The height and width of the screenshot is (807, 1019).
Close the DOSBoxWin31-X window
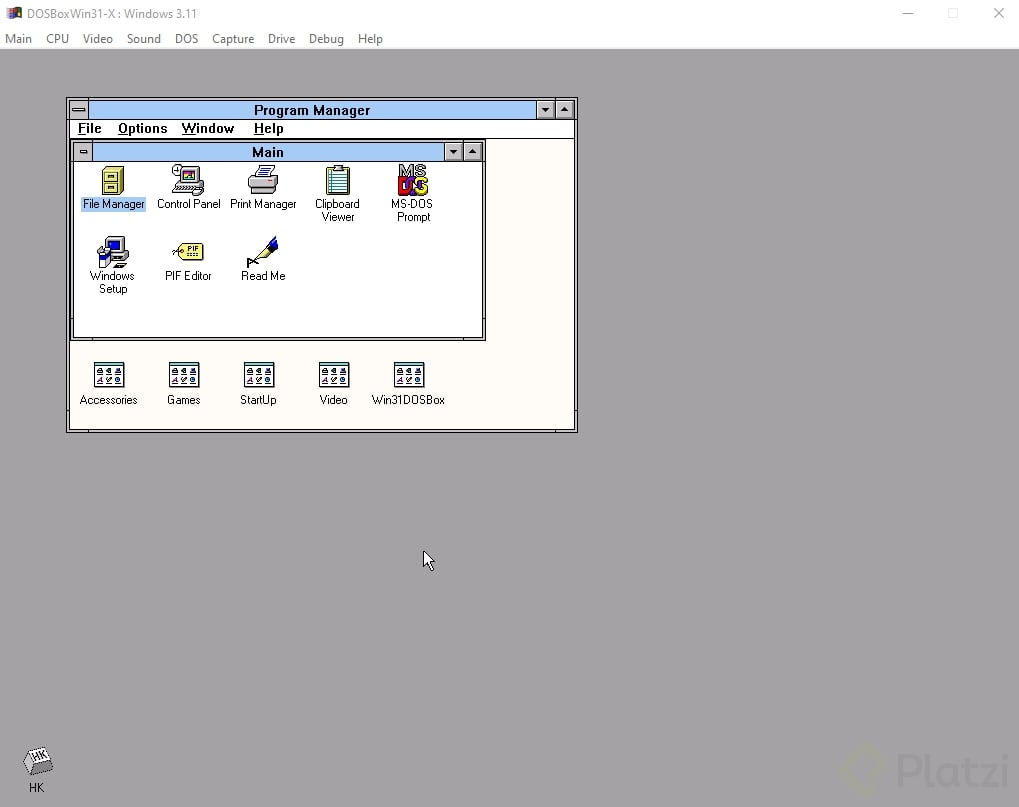(999, 13)
